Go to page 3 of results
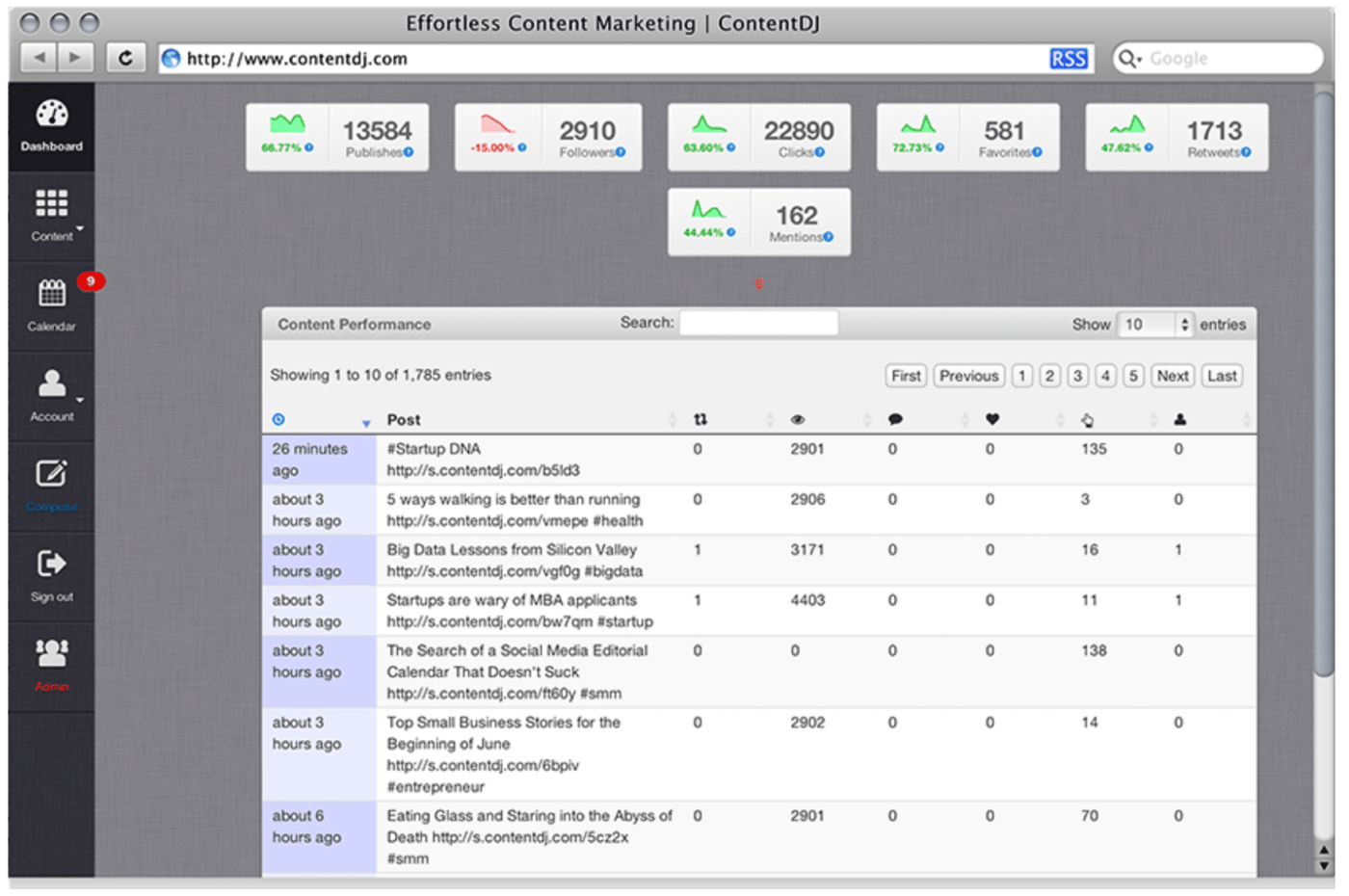 pyautogui.click(x=1077, y=376)
